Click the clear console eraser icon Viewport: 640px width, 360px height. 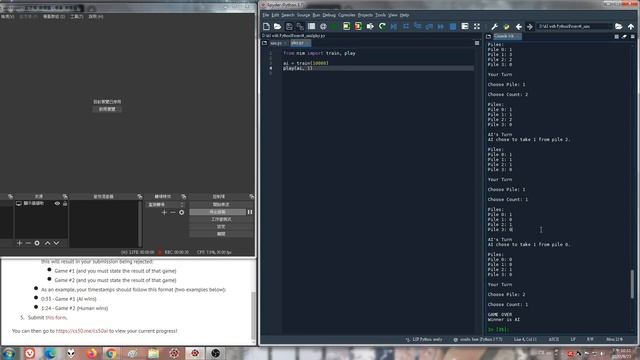(624, 36)
